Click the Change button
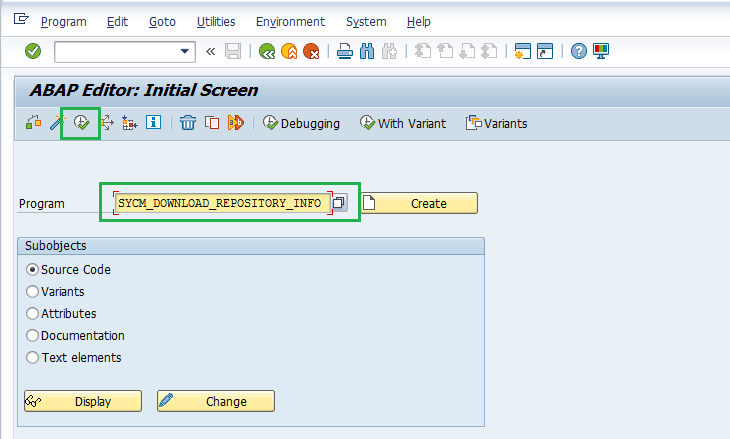730x439 pixels. click(216, 401)
